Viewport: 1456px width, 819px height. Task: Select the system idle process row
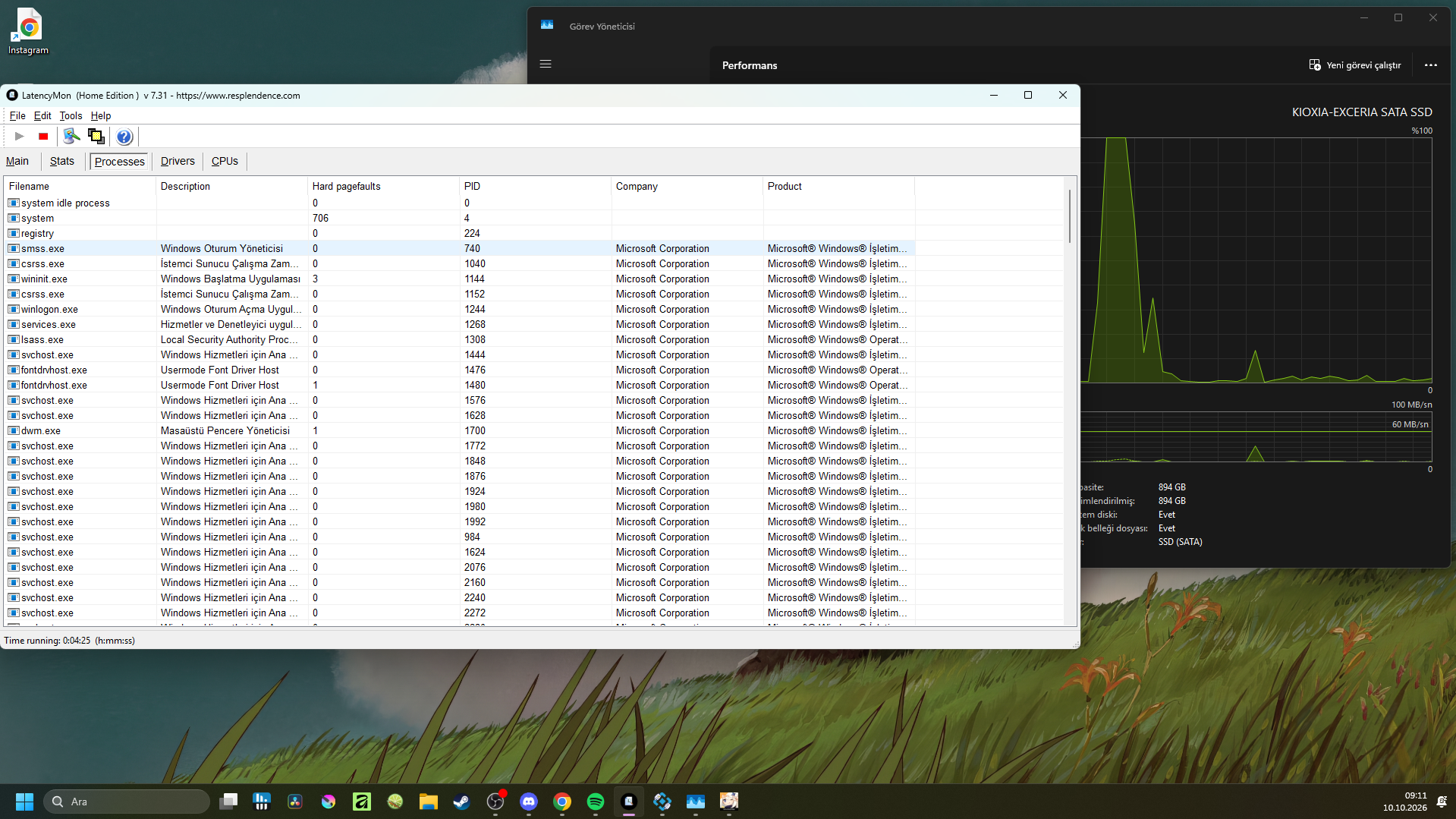click(460, 203)
